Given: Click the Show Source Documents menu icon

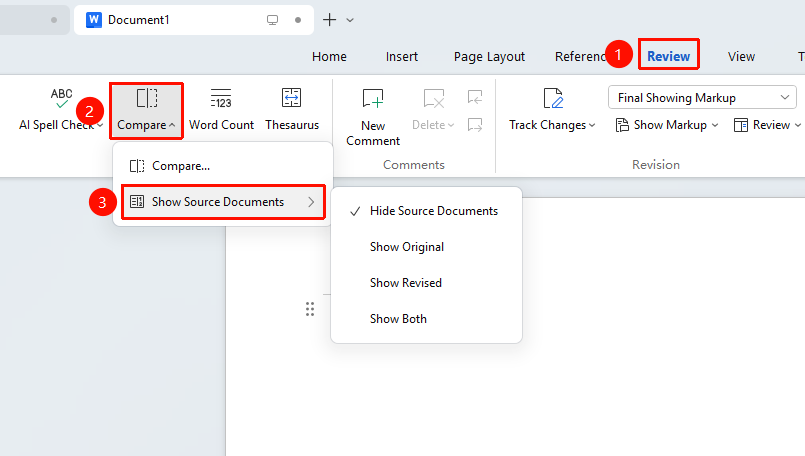Looking at the screenshot, I should pos(137,202).
